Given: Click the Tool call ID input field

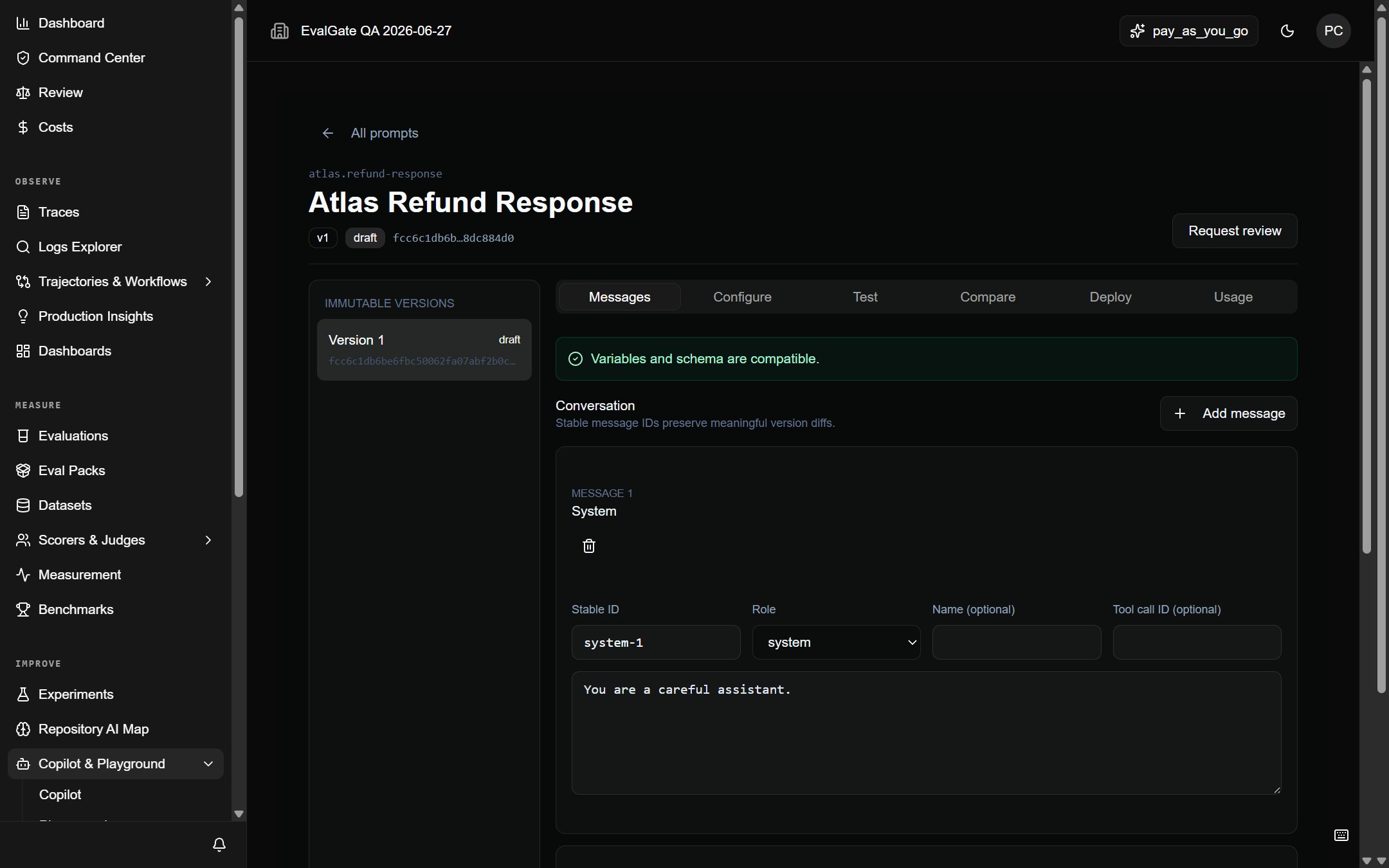Looking at the screenshot, I should pyautogui.click(x=1197, y=642).
